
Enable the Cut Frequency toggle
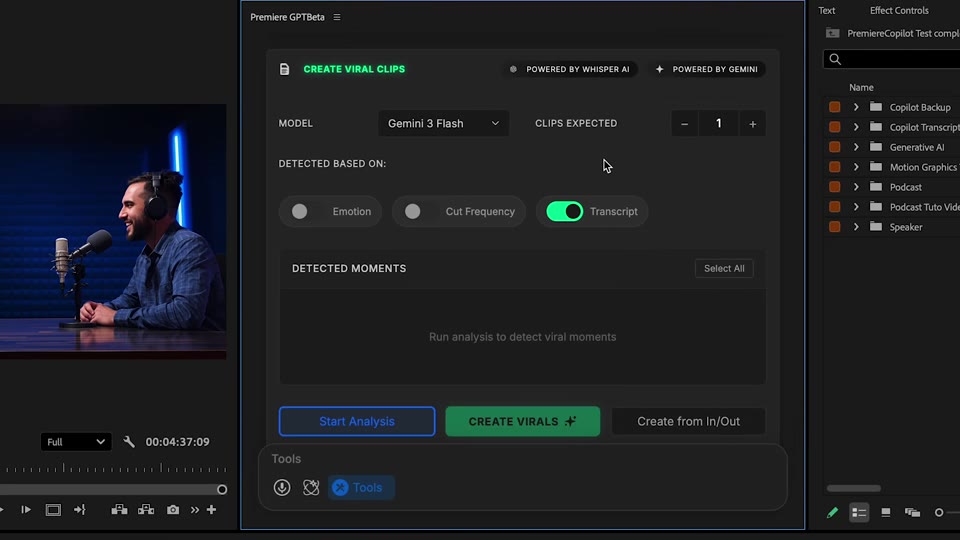[413, 211]
